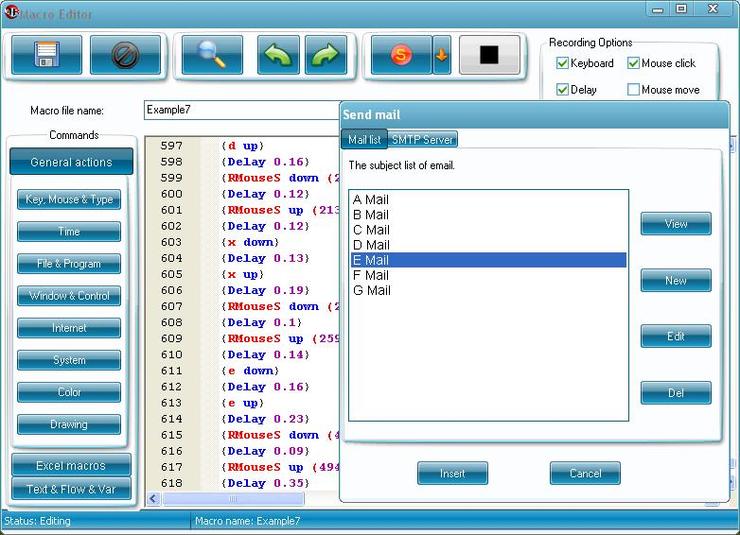This screenshot has height=535, width=740.
Task: Toggle the Keyboard recording checkbox
Action: tap(563, 63)
